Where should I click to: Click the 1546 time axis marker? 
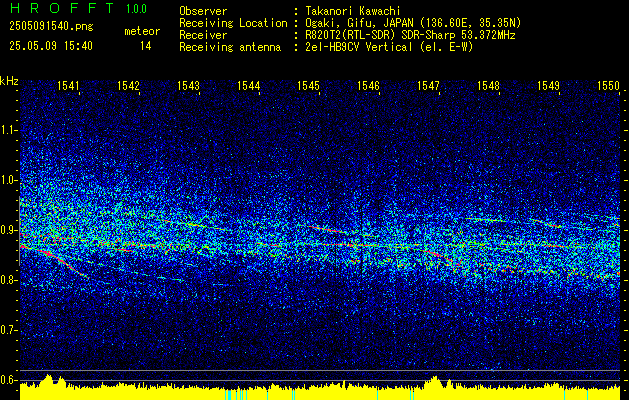(368, 85)
